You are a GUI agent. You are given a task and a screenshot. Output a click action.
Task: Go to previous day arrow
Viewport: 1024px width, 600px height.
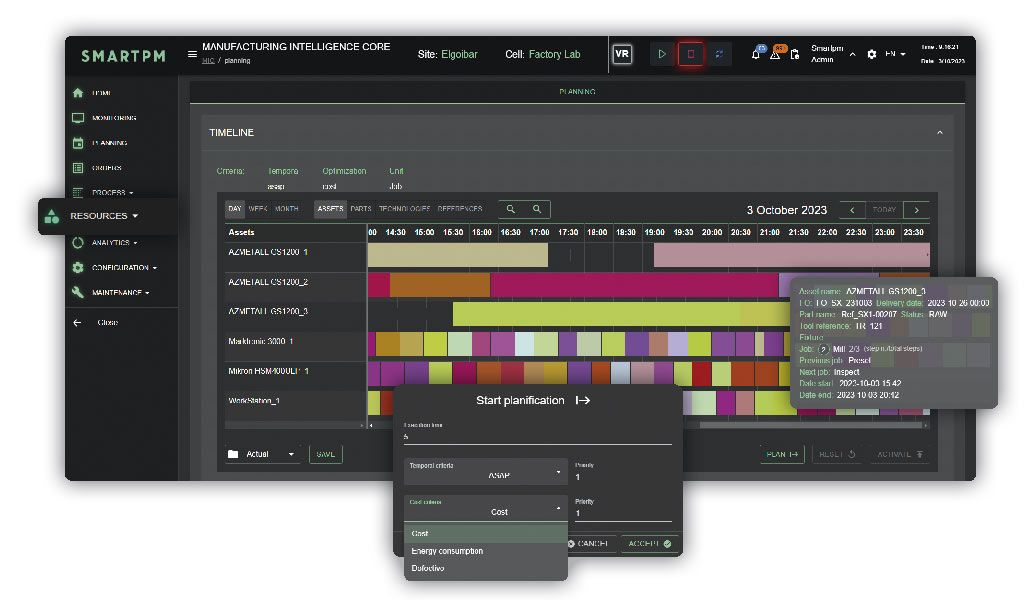(x=852, y=210)
